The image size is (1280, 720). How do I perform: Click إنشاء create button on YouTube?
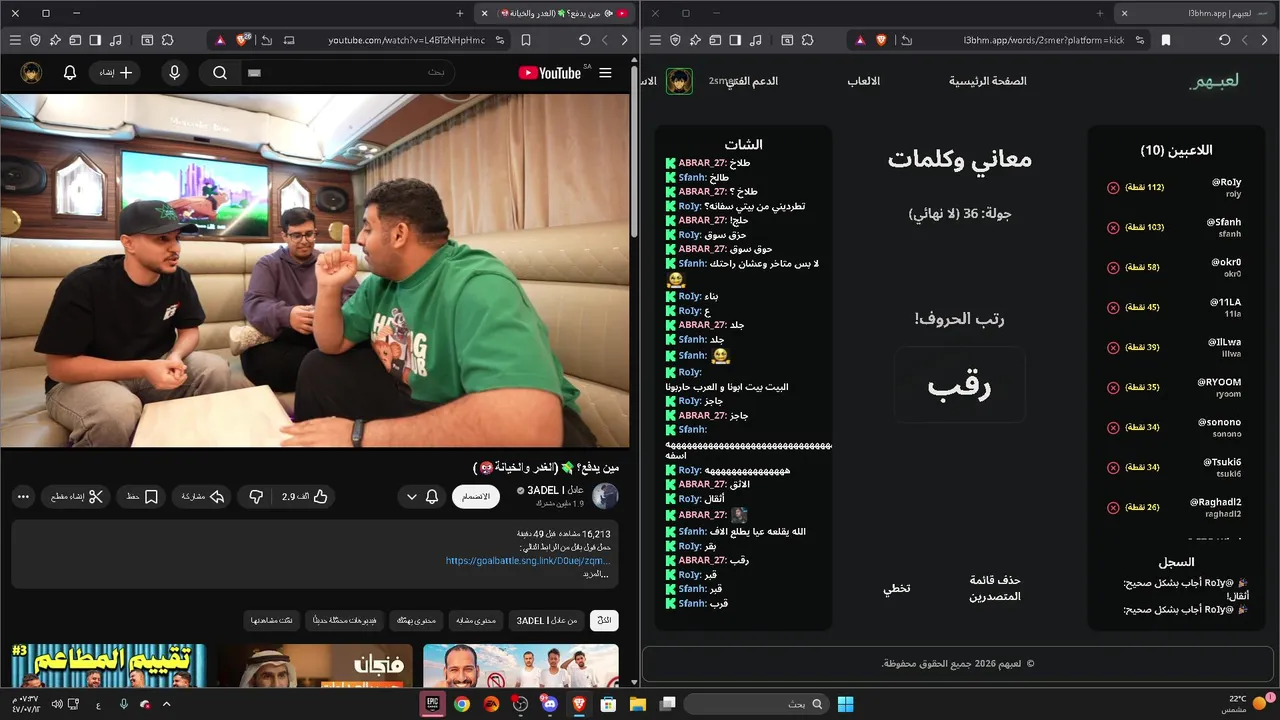(x=116, y=73)
